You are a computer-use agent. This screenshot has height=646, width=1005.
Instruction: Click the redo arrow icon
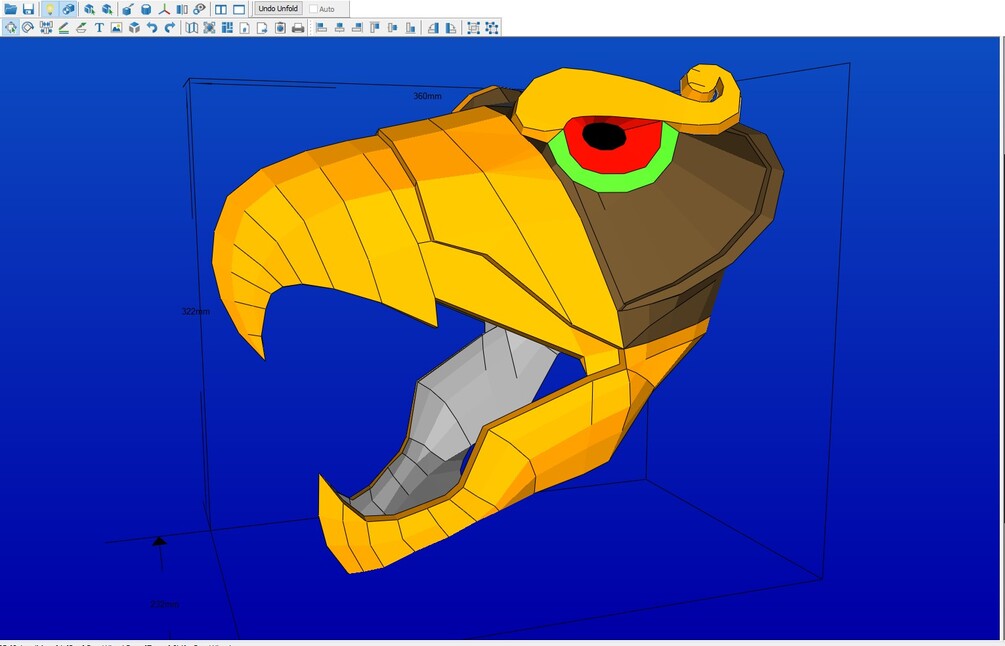click(170, 28)
